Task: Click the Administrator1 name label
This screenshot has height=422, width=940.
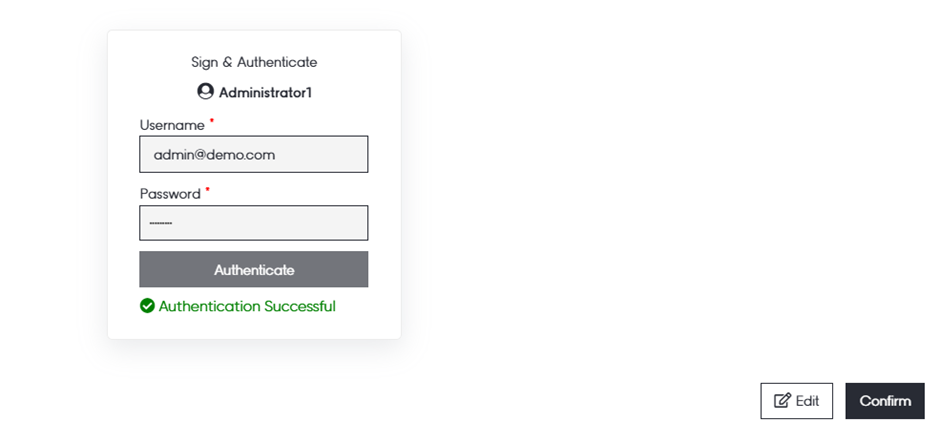Action: pos(266,93)
